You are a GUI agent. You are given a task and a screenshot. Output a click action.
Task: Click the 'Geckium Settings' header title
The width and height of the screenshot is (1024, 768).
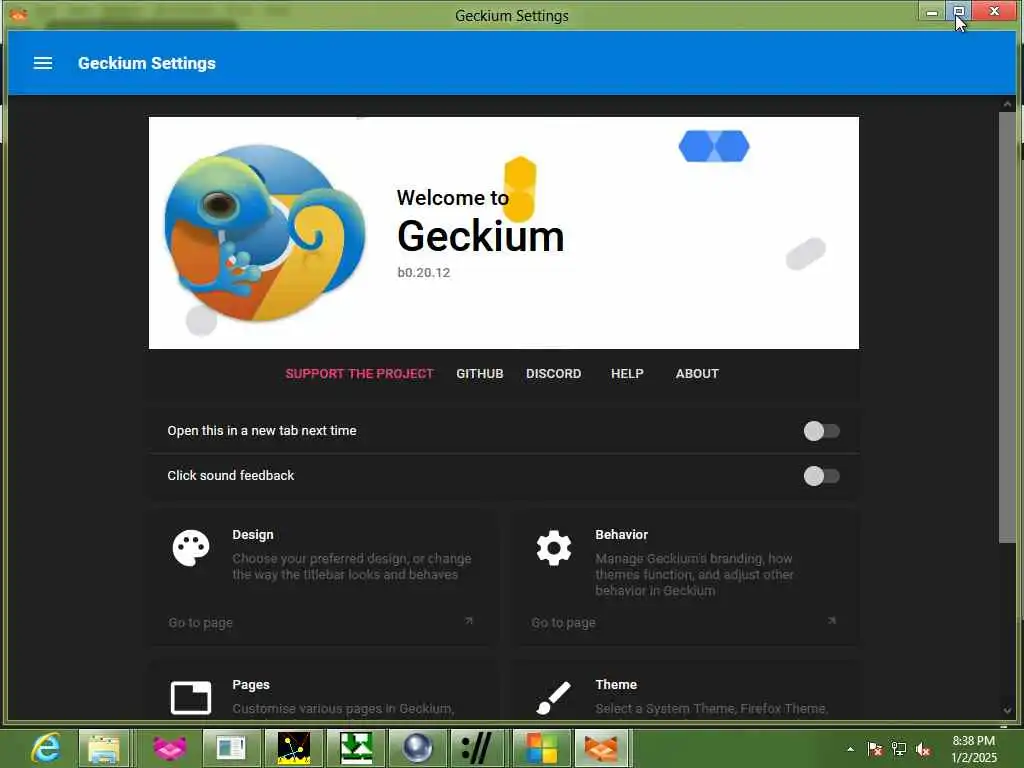click(147, 63)
